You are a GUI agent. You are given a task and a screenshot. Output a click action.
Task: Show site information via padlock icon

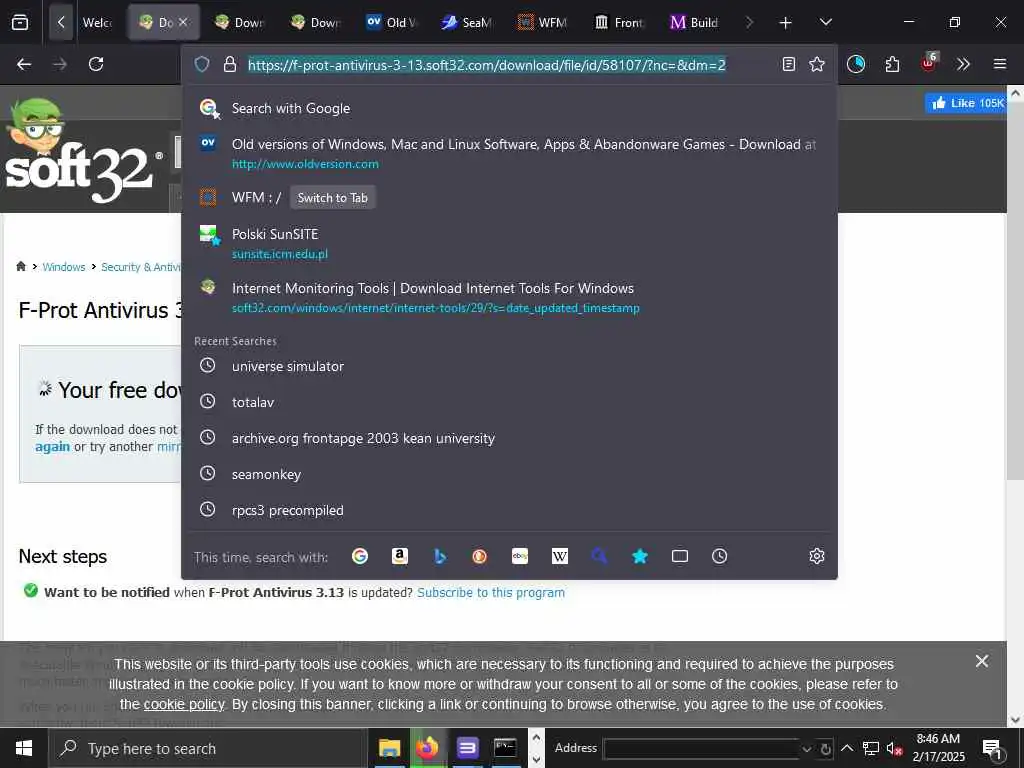pos(229,64)
